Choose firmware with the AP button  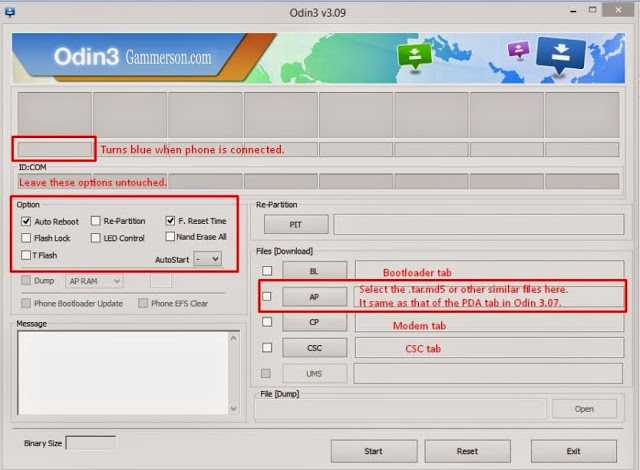314,297
